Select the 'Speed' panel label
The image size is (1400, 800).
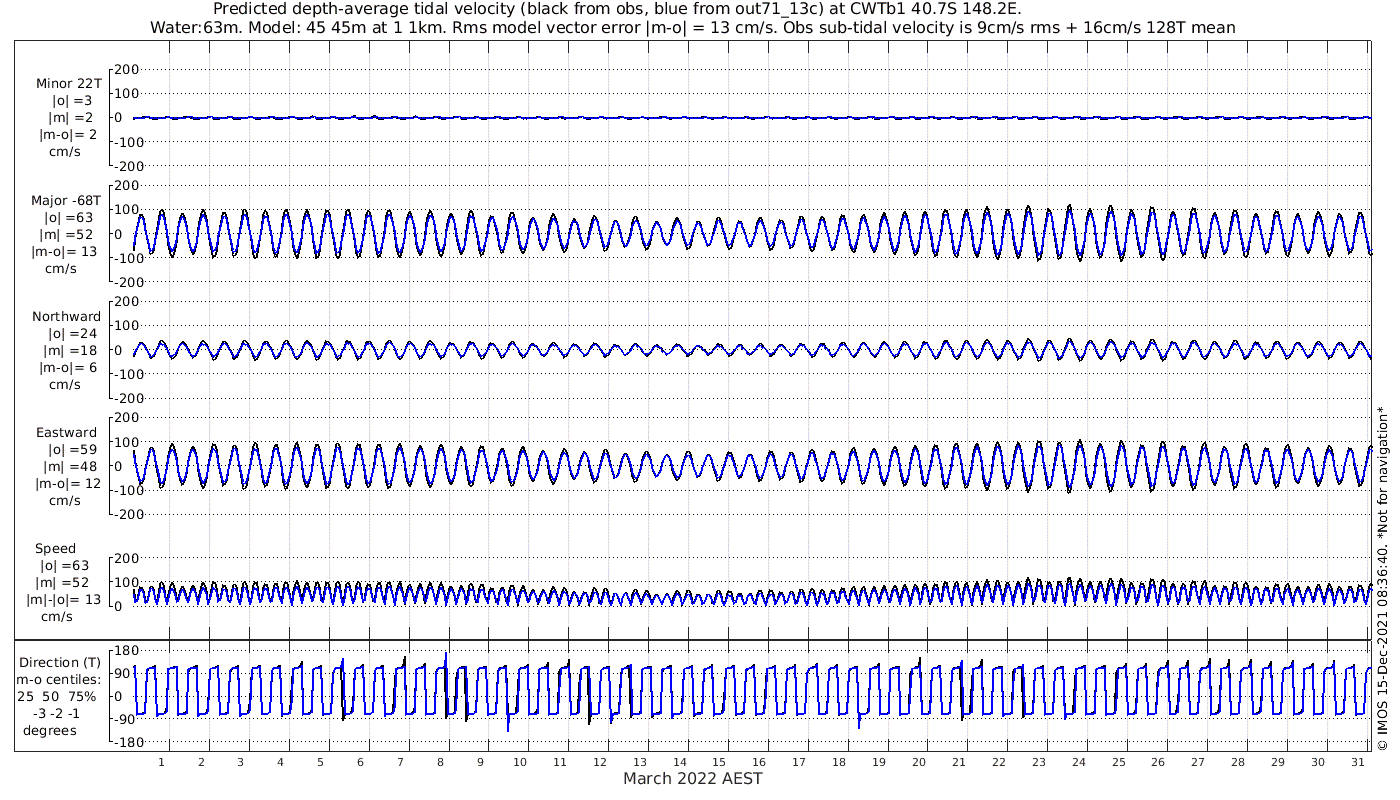coord(55,549)
